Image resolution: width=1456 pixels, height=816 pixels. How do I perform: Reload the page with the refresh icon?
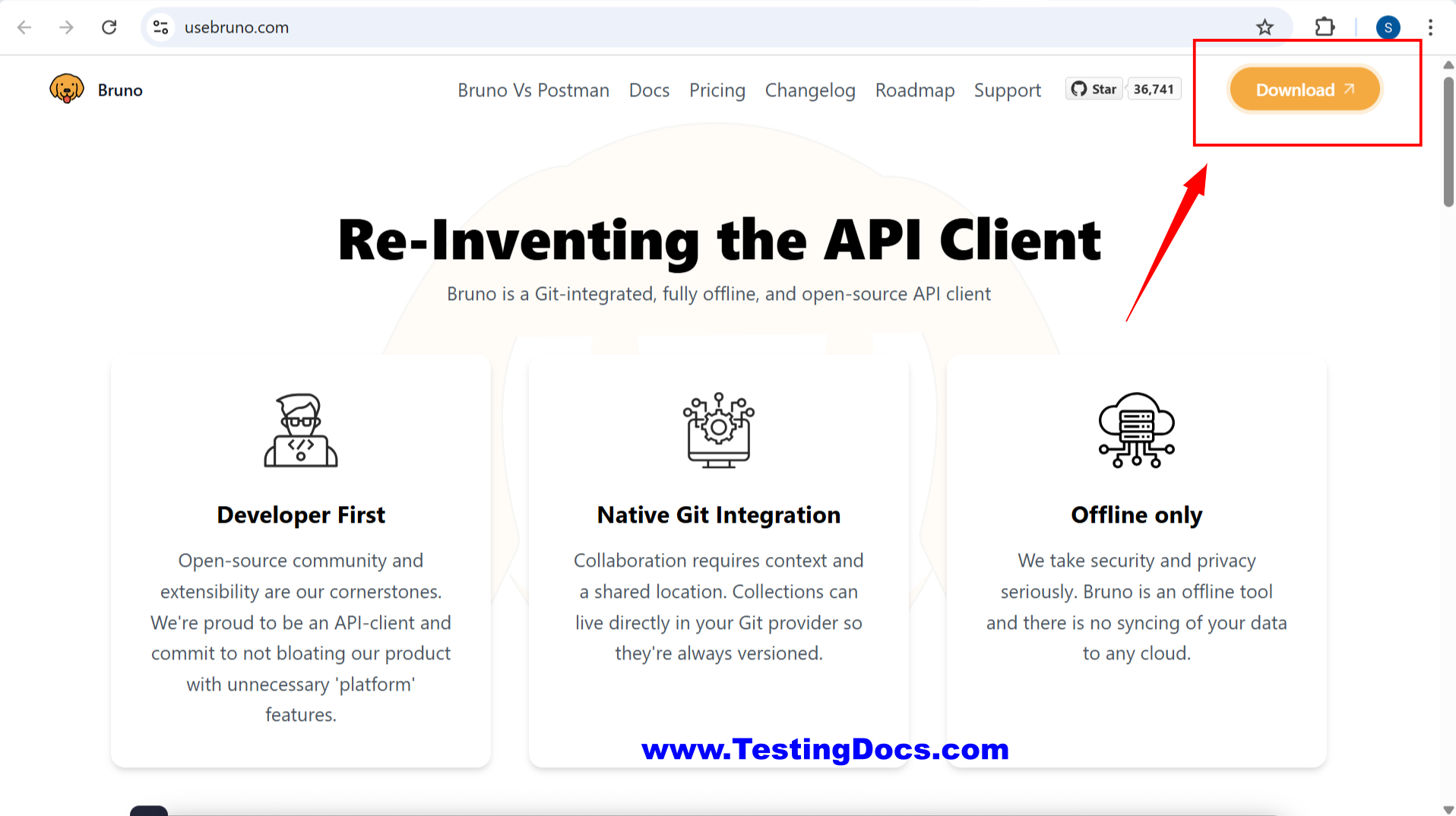coord(109,27)
